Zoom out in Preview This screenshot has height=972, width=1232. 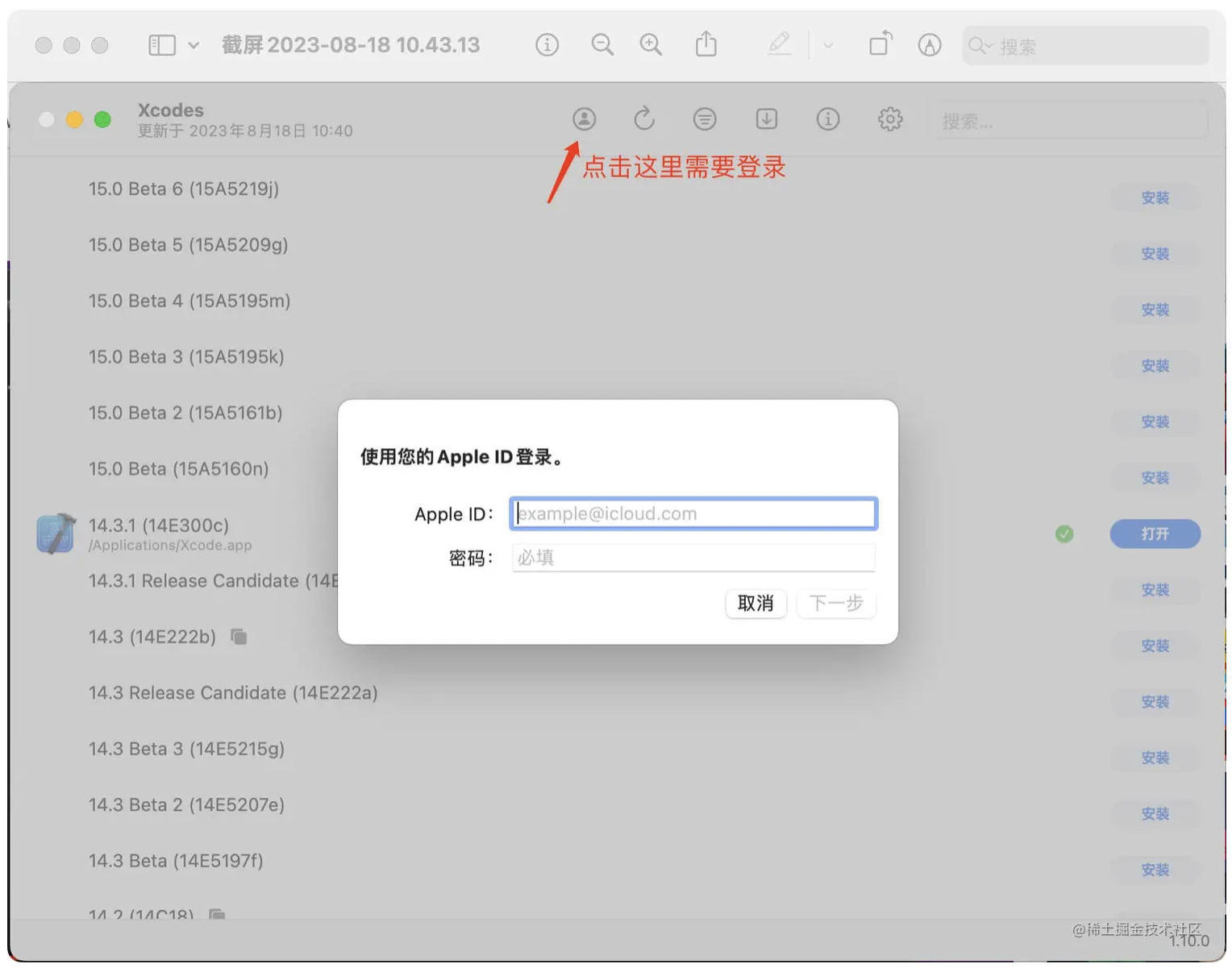click(x=602, y=45)
